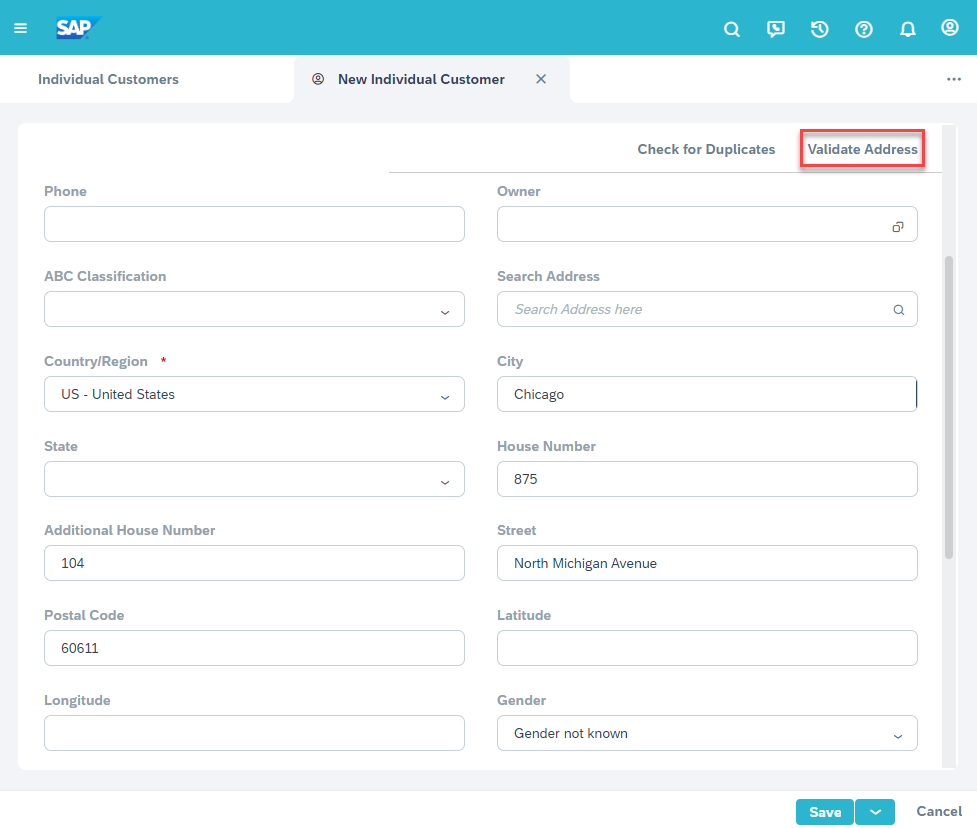
Task: Open the hamburger navigation menu
Action: 20,28
